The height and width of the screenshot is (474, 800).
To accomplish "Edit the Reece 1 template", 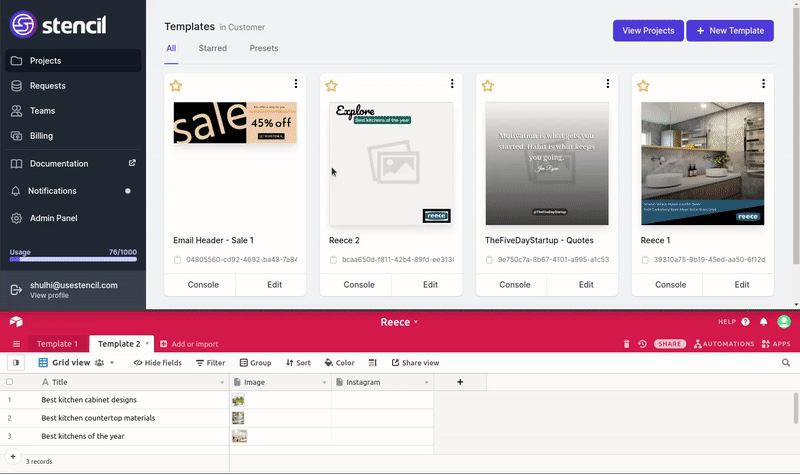I will (x=742, y=285).
